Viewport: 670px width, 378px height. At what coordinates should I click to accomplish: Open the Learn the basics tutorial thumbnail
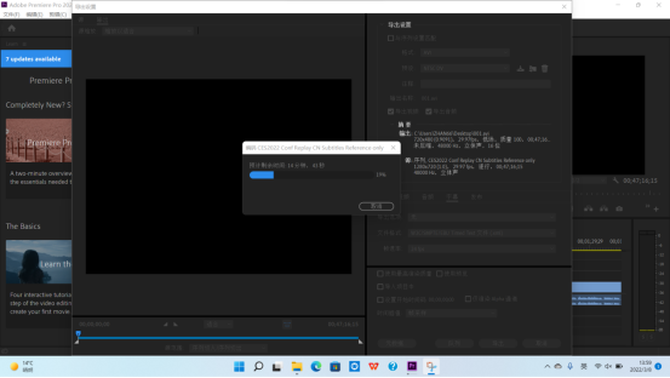tap(39, 262)
